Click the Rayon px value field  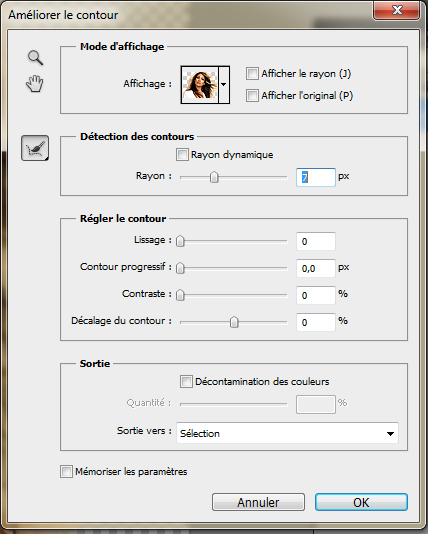pos(316,177)
